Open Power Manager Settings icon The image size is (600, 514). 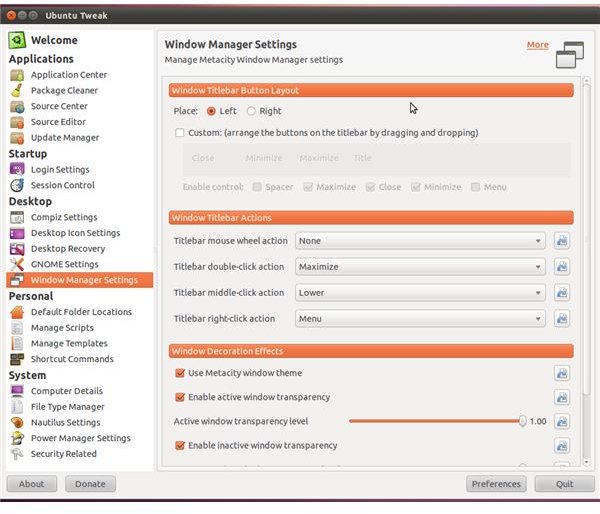click(x=17, y=438)
